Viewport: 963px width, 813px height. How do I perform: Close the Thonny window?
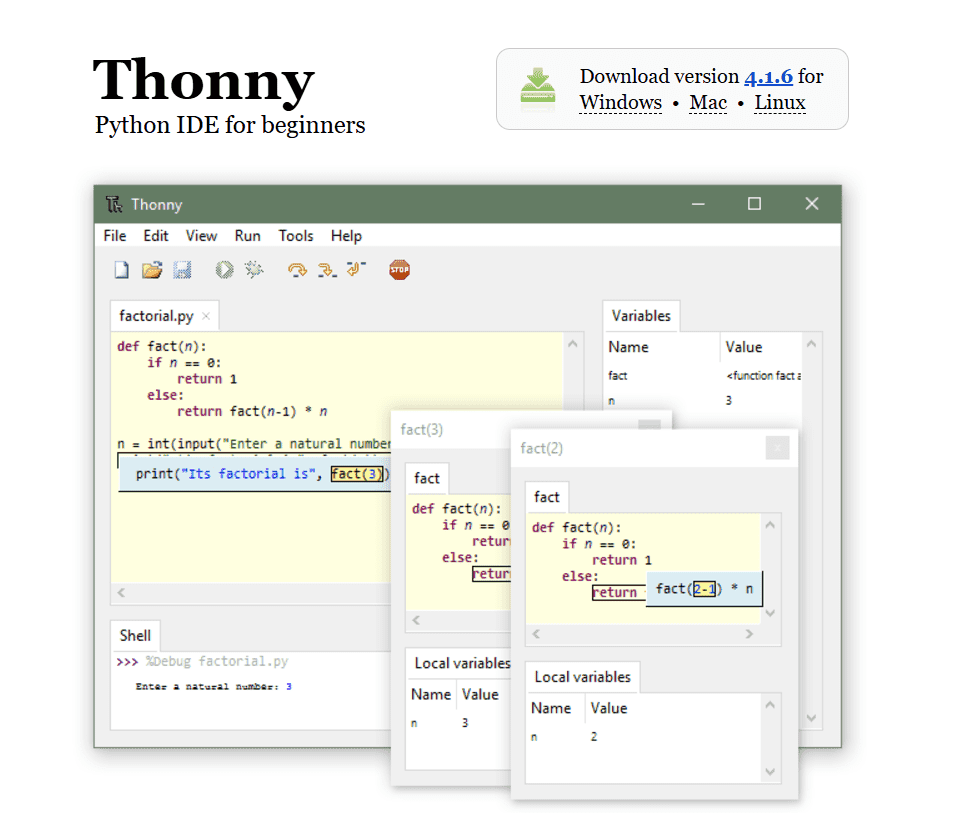click(x=812, y=204)
